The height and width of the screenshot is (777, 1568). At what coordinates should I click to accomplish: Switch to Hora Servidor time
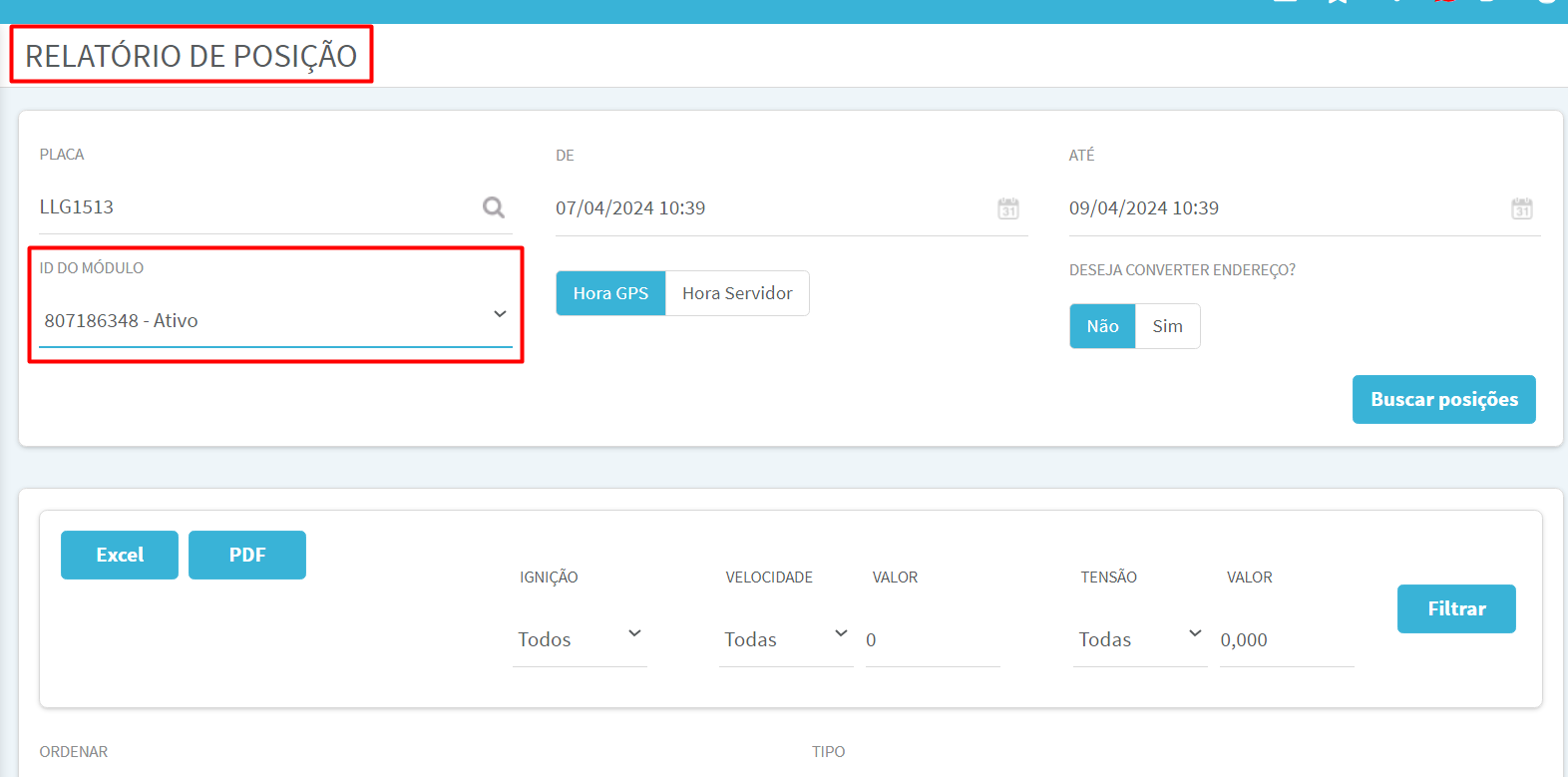(x=737, y=293)
